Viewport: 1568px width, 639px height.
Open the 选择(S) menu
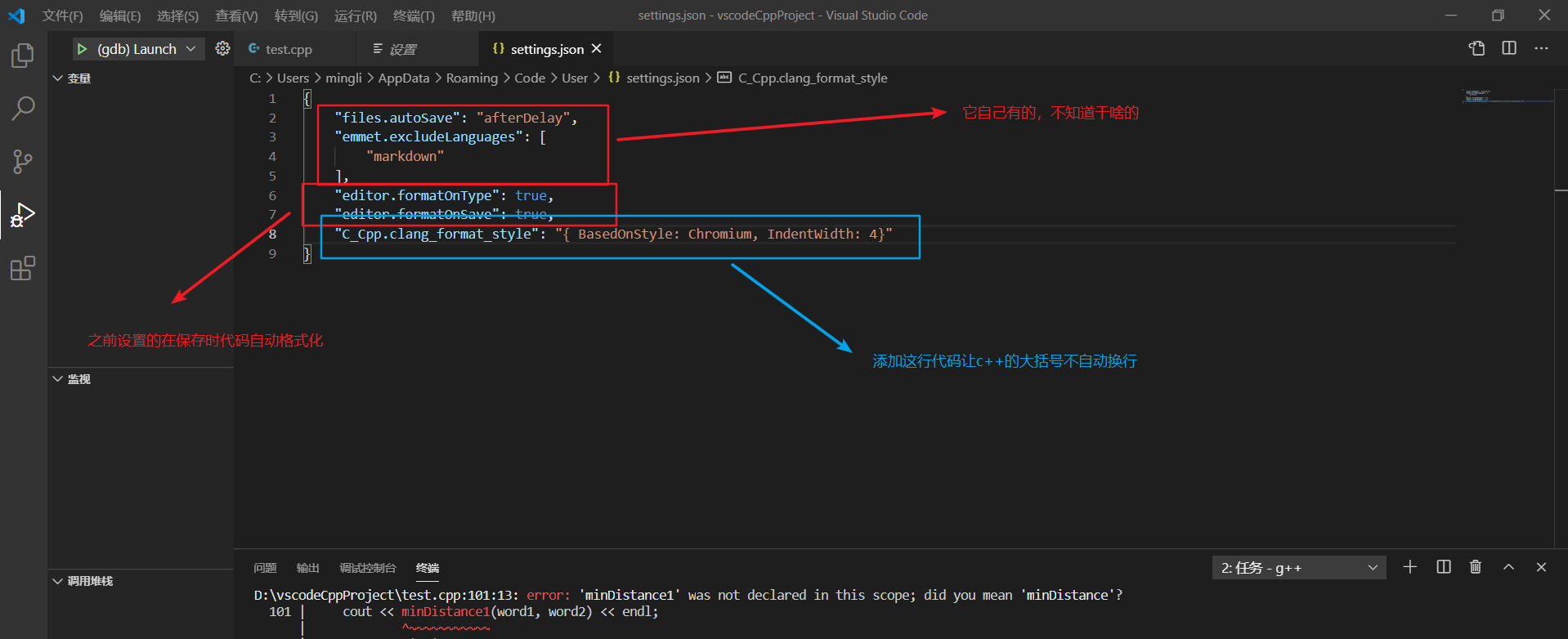(178, 16)
